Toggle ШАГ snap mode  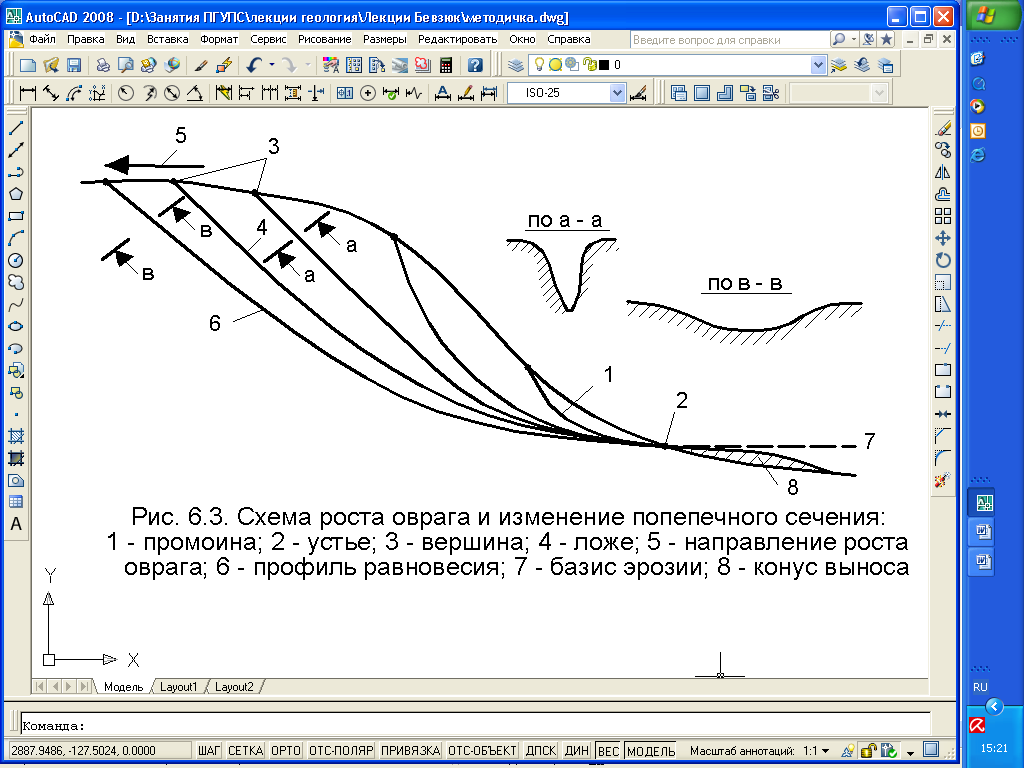pyautogui.click(x=209, y=750)
